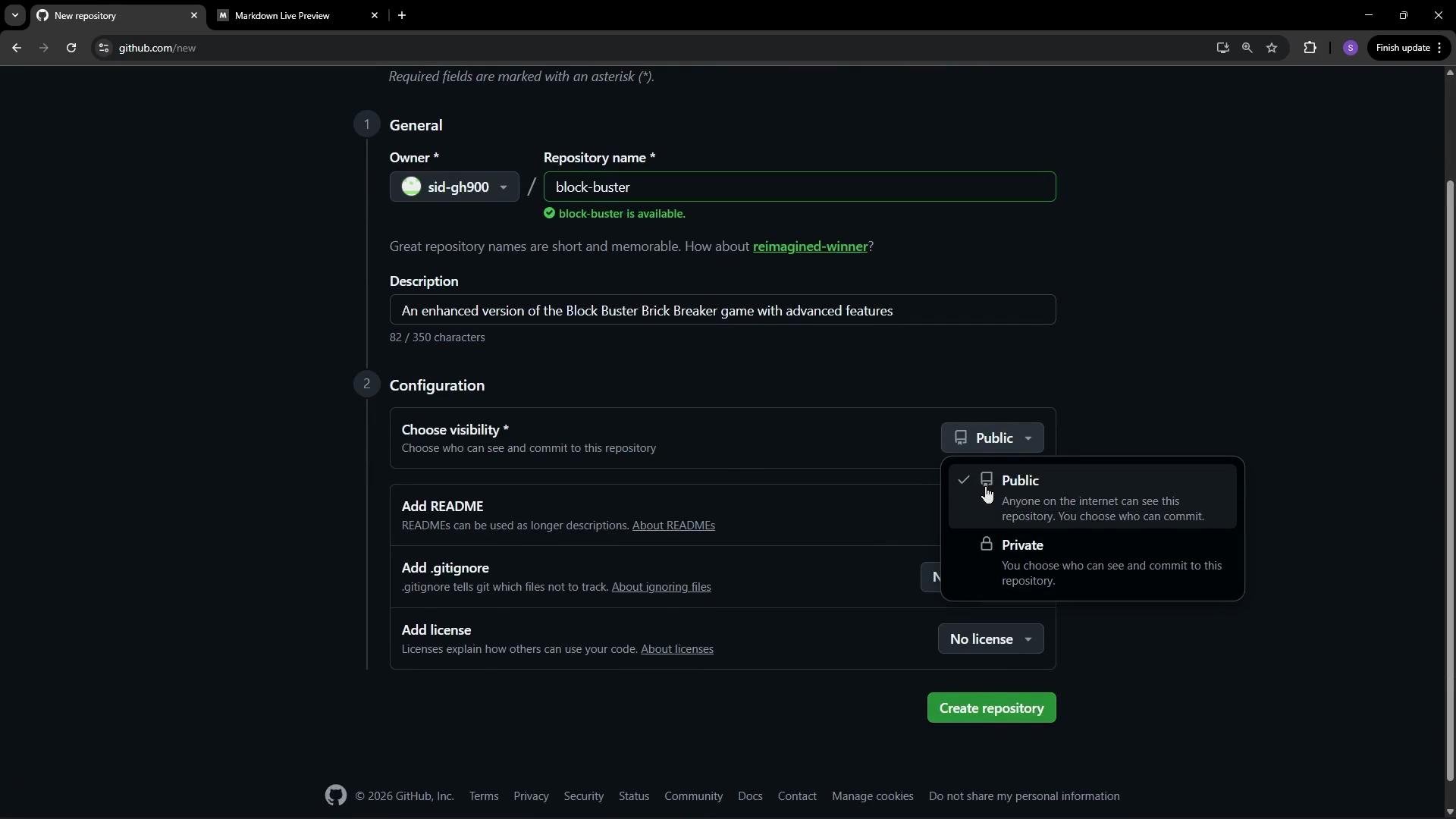Use the suggested name reimagined-winner
Viewport: 1456px width, 819px height.
click(x=810, y=246)
